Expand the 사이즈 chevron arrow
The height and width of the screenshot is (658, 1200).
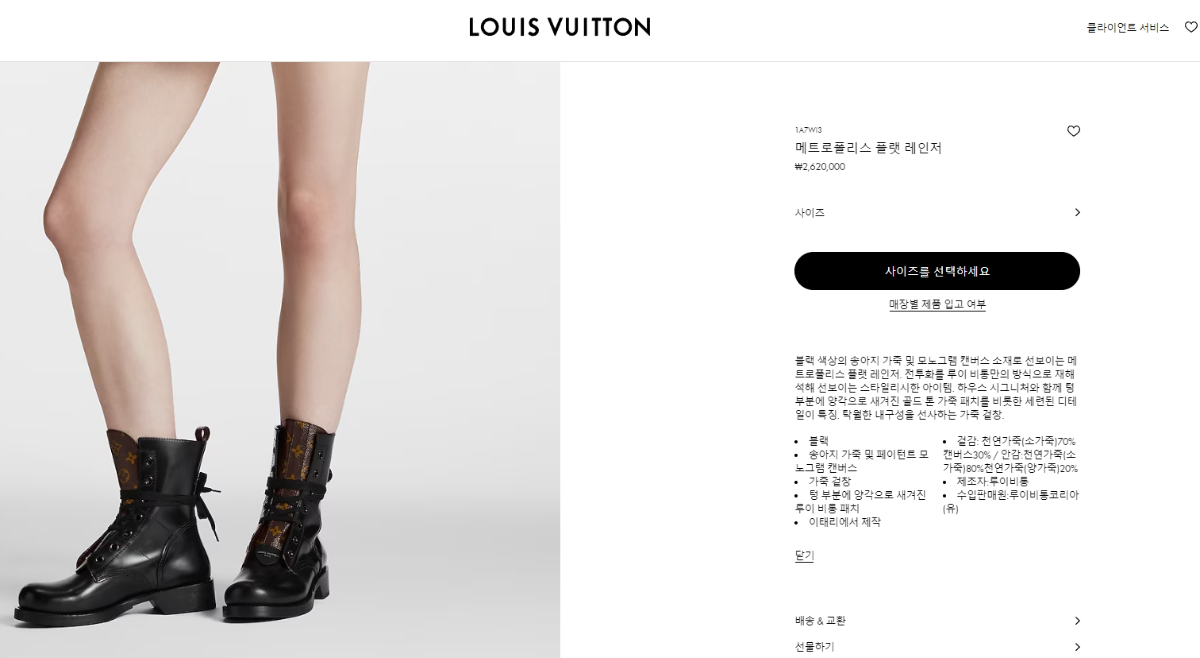[1077, 212]
